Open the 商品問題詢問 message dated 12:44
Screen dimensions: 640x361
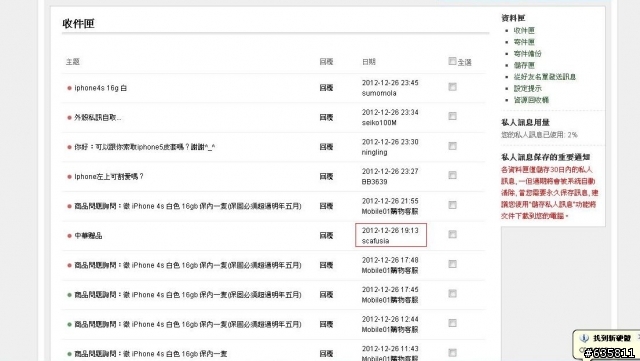coord(188,324)
